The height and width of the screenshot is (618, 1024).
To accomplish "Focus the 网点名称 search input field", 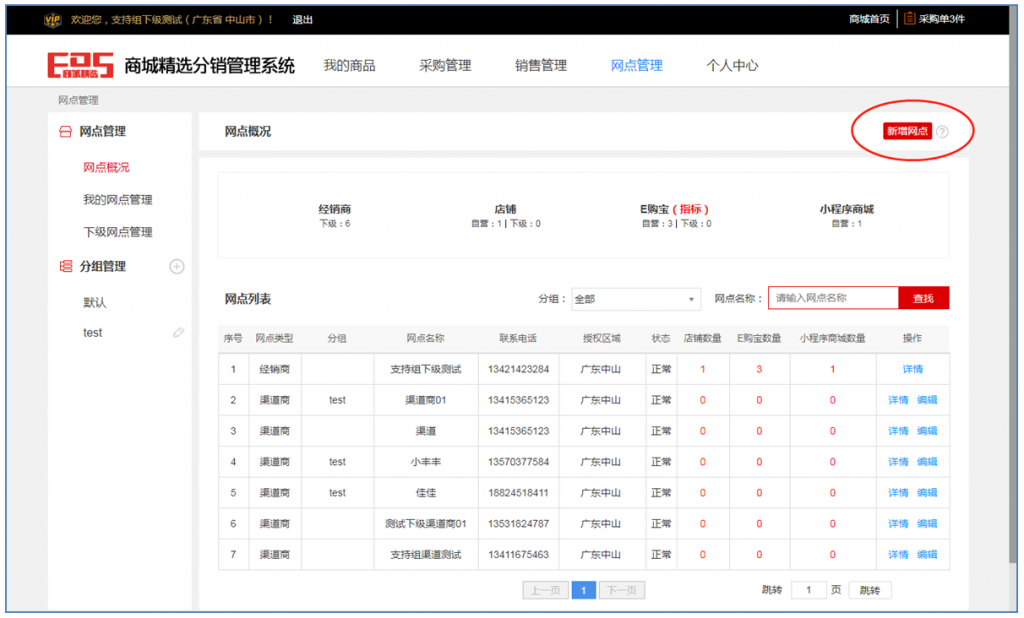I will pos(833,298).
